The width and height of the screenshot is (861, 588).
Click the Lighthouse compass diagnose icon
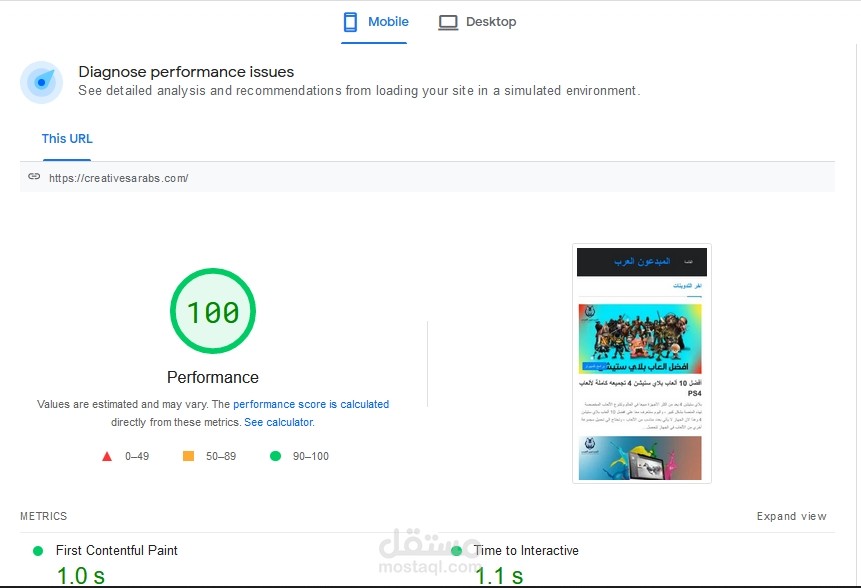tap(41, 82)
